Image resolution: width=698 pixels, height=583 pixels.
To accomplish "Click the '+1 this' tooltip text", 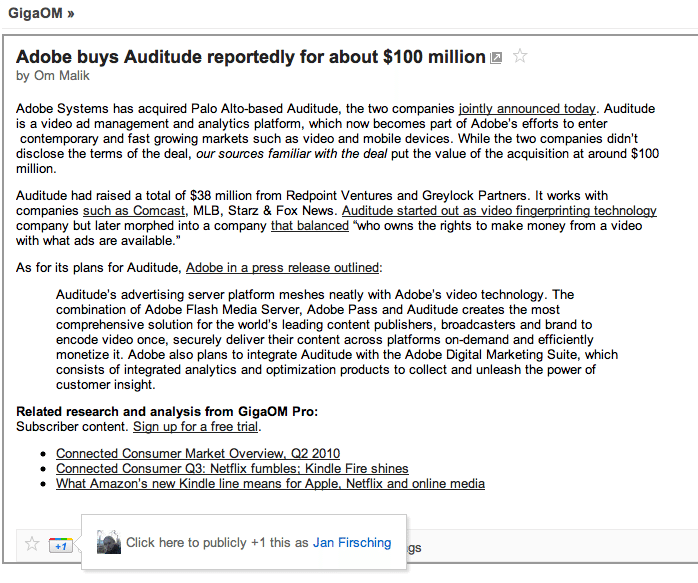I will tap(217, 543).
